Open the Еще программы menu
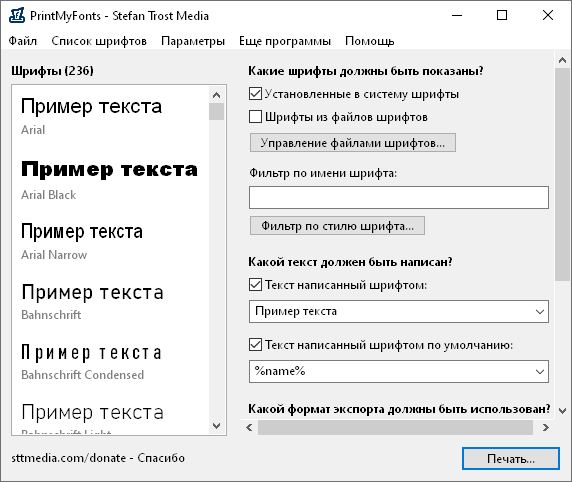This screenshot has height=482, width=572. (x=285, y=41)
